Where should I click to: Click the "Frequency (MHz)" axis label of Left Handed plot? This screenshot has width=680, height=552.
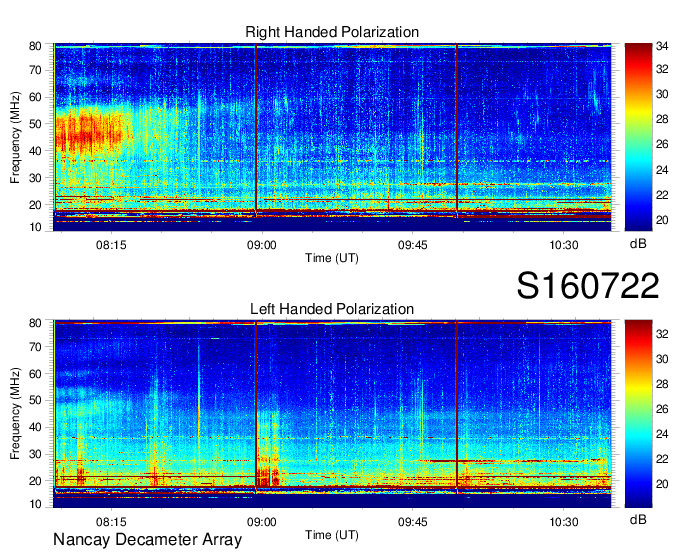click(x=15, y=414)
